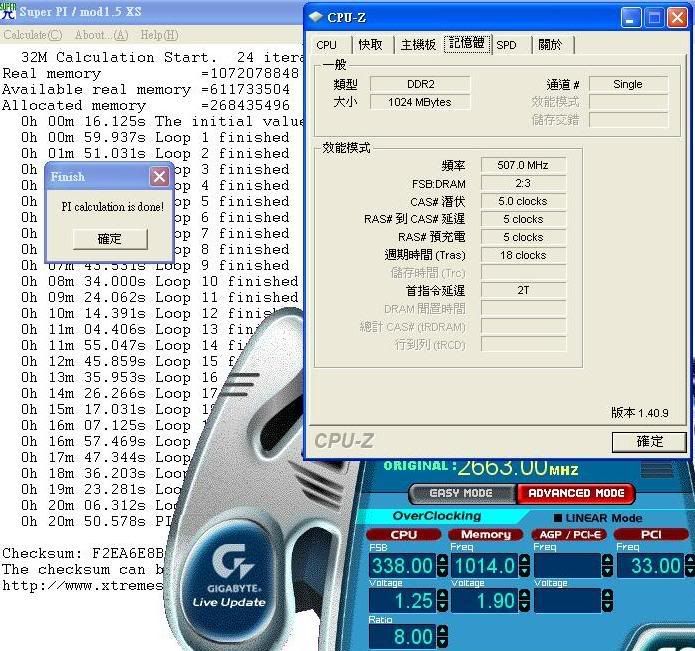Select the 記憶體 tab in CPU-Z
The height and width of the screenshot is (651, 695).
(467, 44)
